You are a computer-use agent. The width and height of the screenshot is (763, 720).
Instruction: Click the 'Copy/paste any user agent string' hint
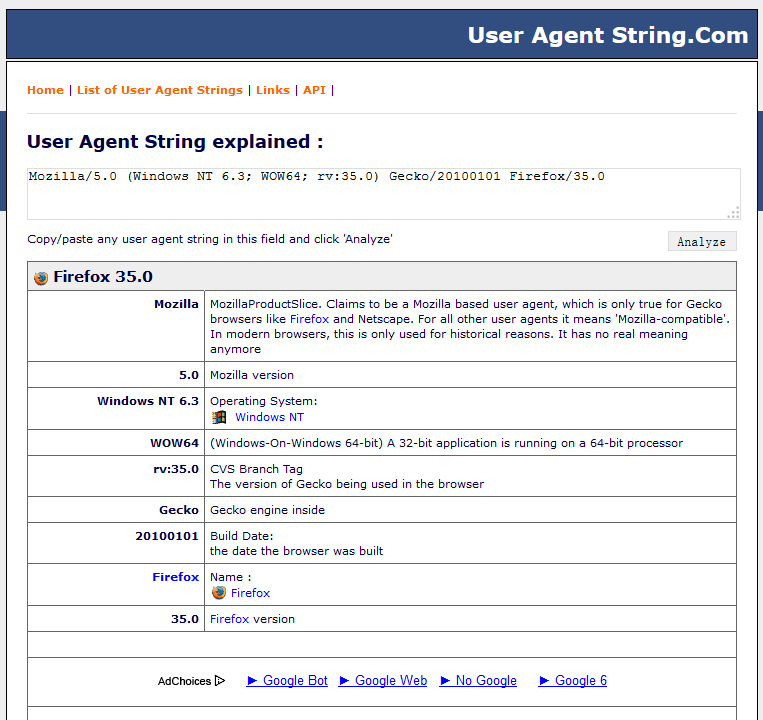pyautogui.click(x=210, y=239)
